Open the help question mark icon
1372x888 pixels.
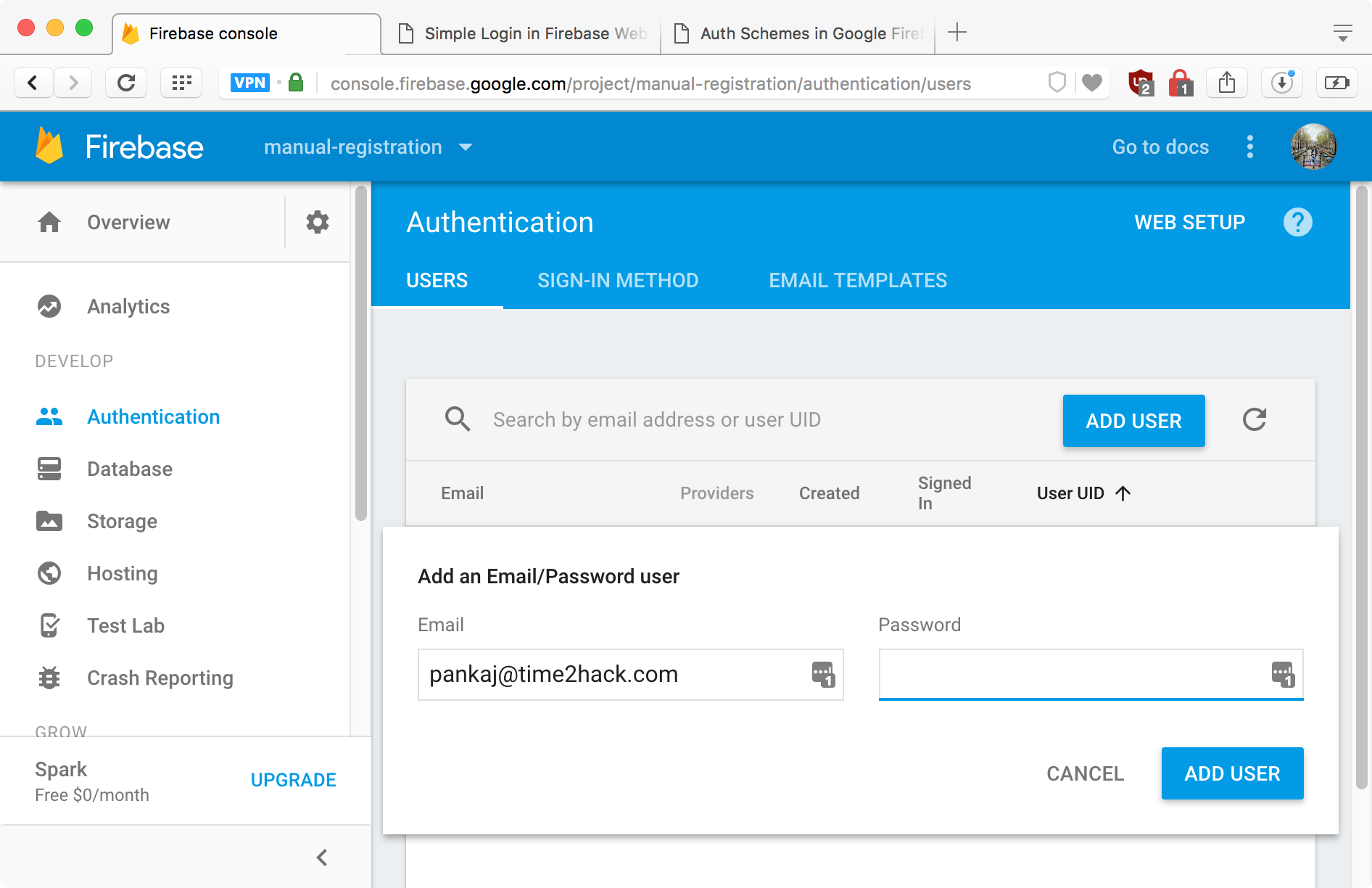point(1297,222)
